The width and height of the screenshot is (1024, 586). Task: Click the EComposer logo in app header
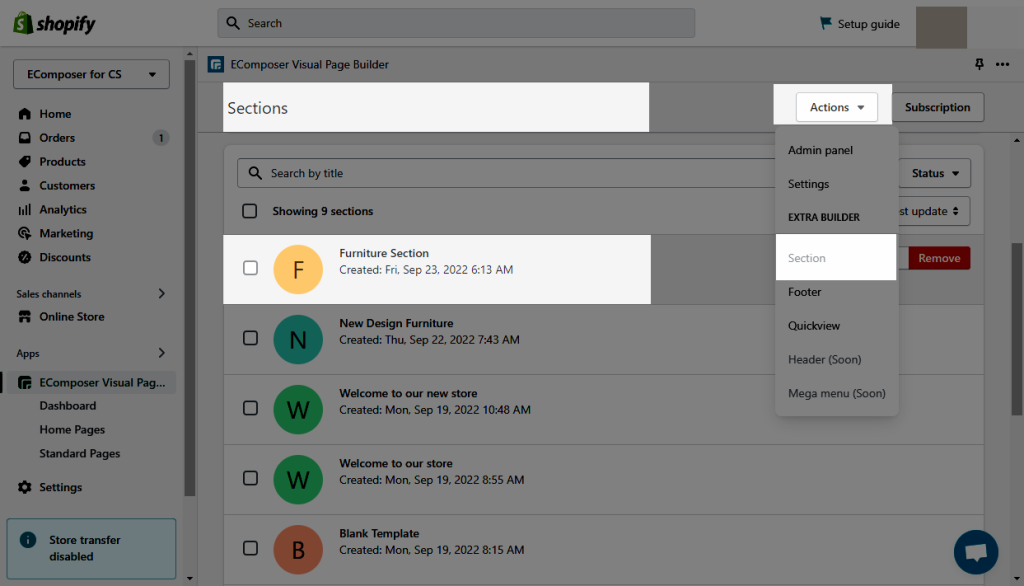(x=216, y=65)
